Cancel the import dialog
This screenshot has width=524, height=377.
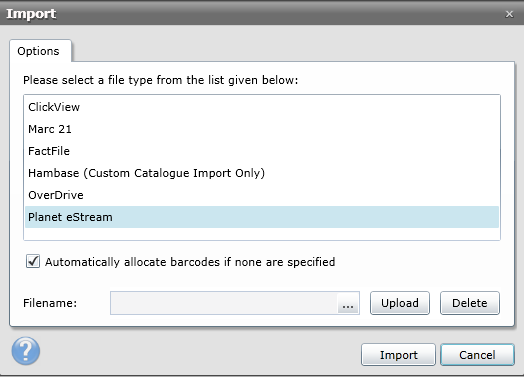pyautogui.click(x=477, y=355)
